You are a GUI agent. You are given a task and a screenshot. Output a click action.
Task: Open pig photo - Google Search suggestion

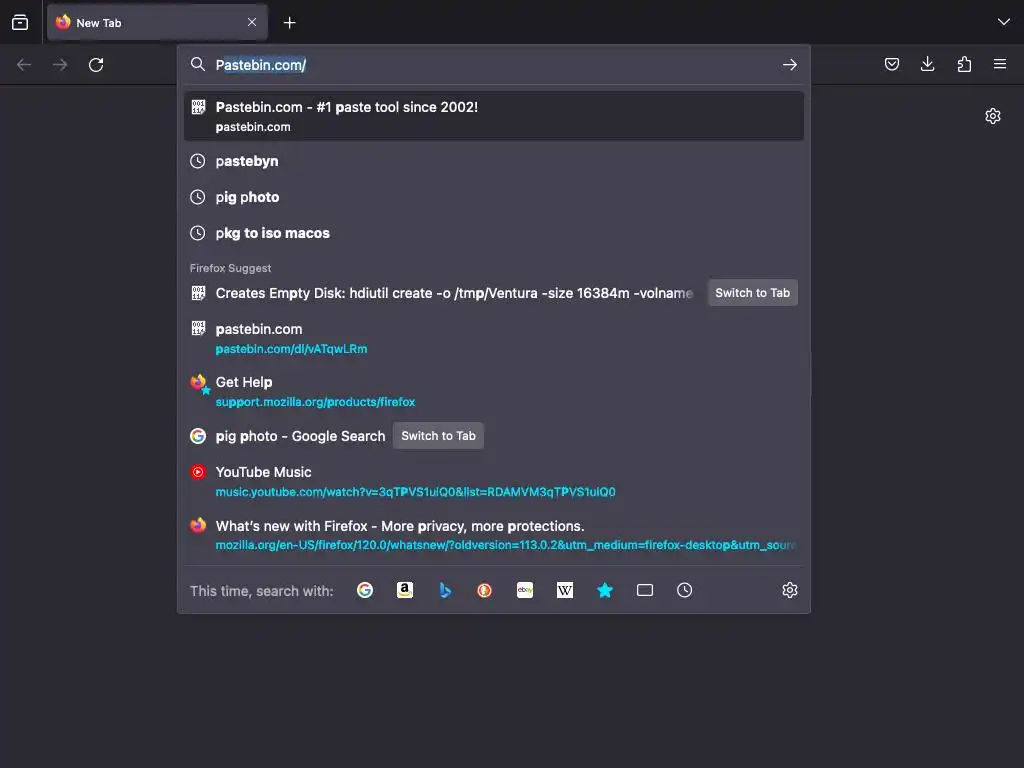coord(300,436)
